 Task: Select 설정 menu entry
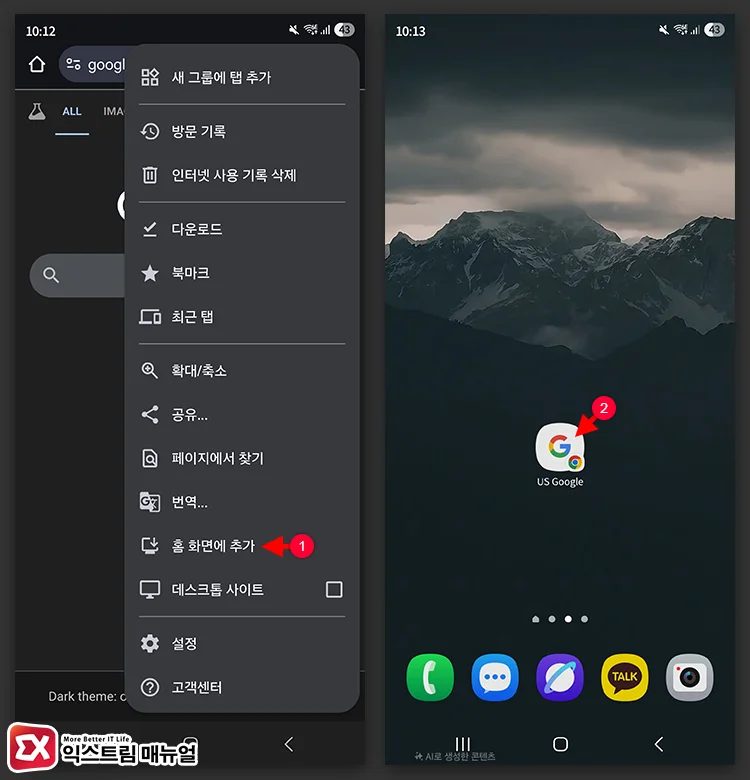242,644
